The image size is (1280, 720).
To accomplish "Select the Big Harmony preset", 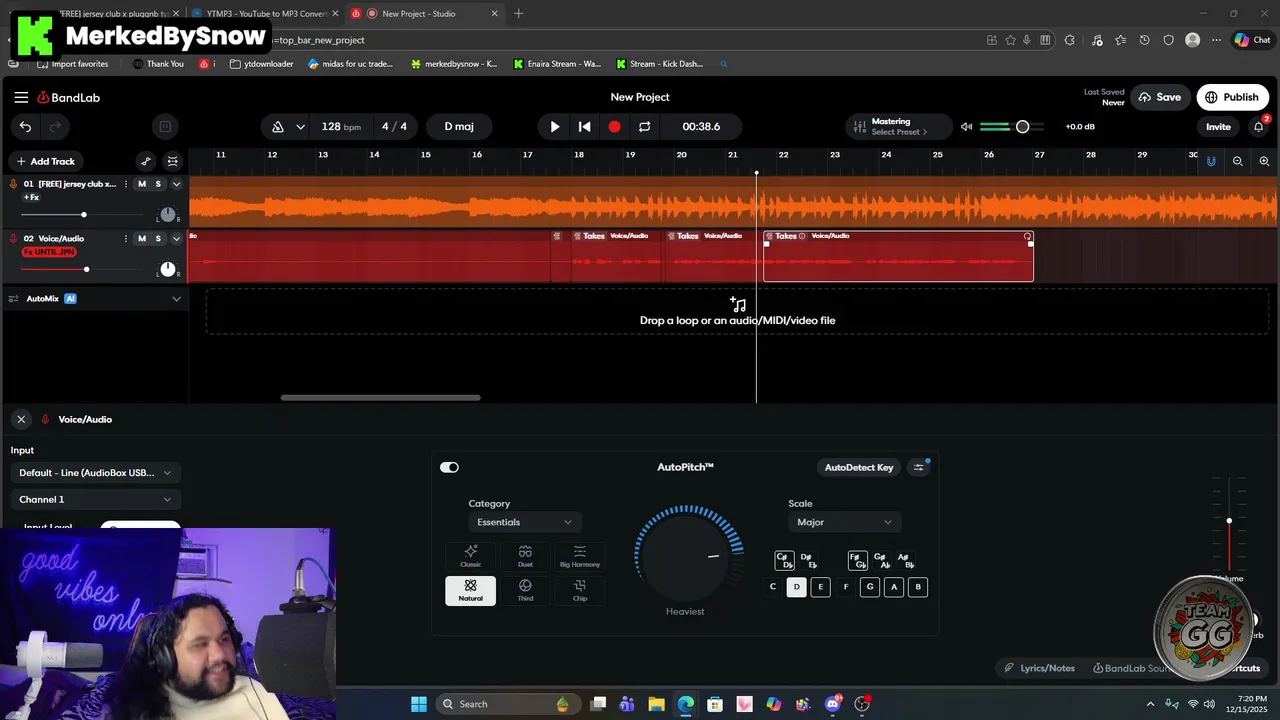I will coord(580,556).
